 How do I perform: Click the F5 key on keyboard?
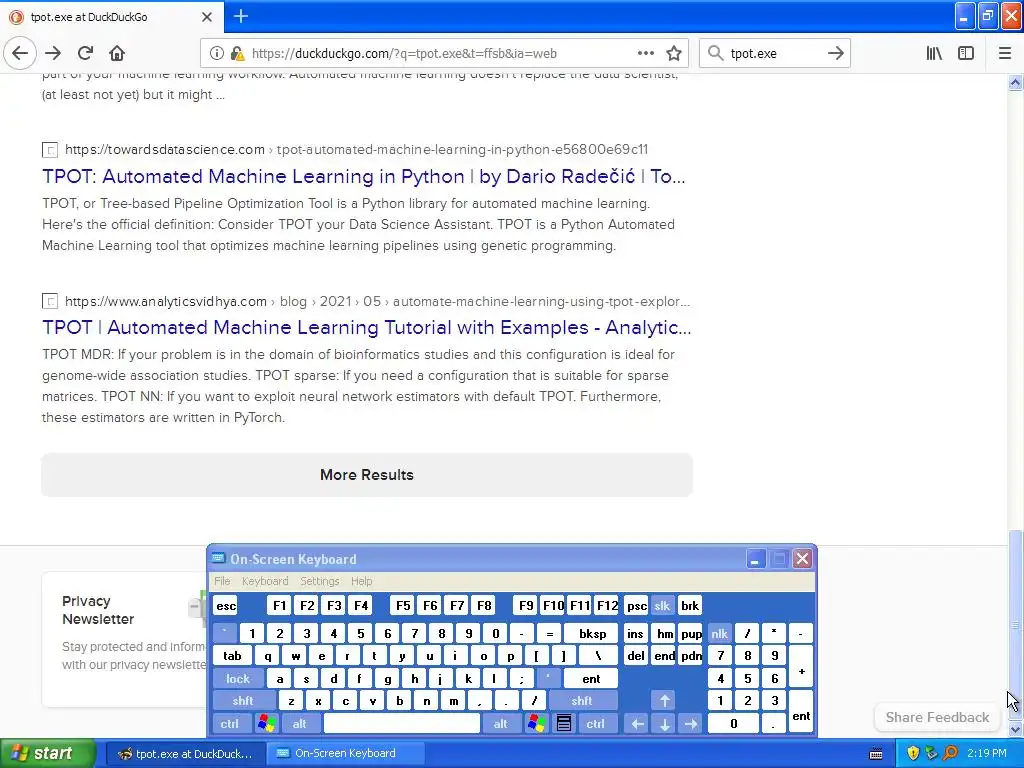(x=403, y=605)
